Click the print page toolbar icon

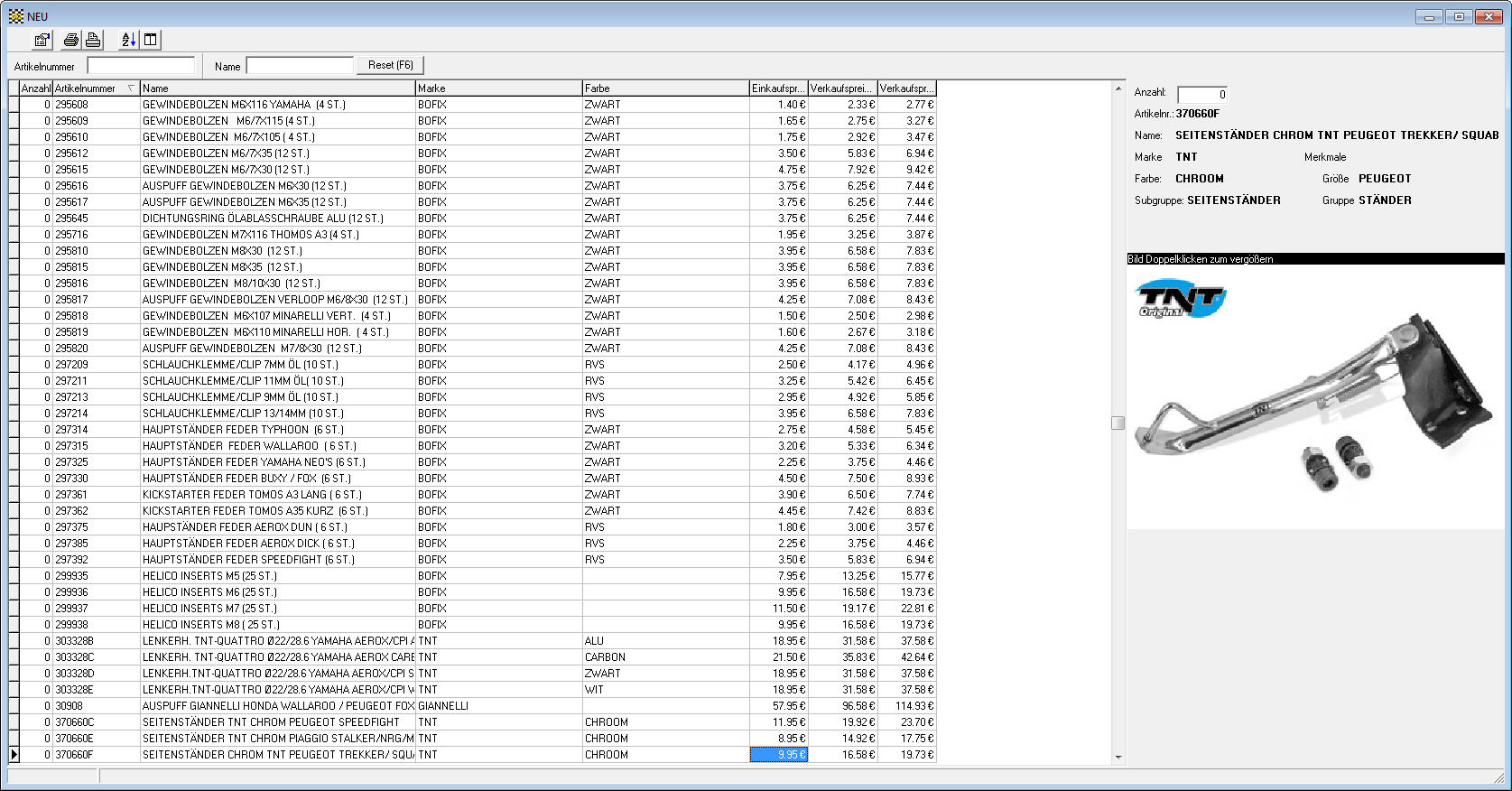(93, 40)
